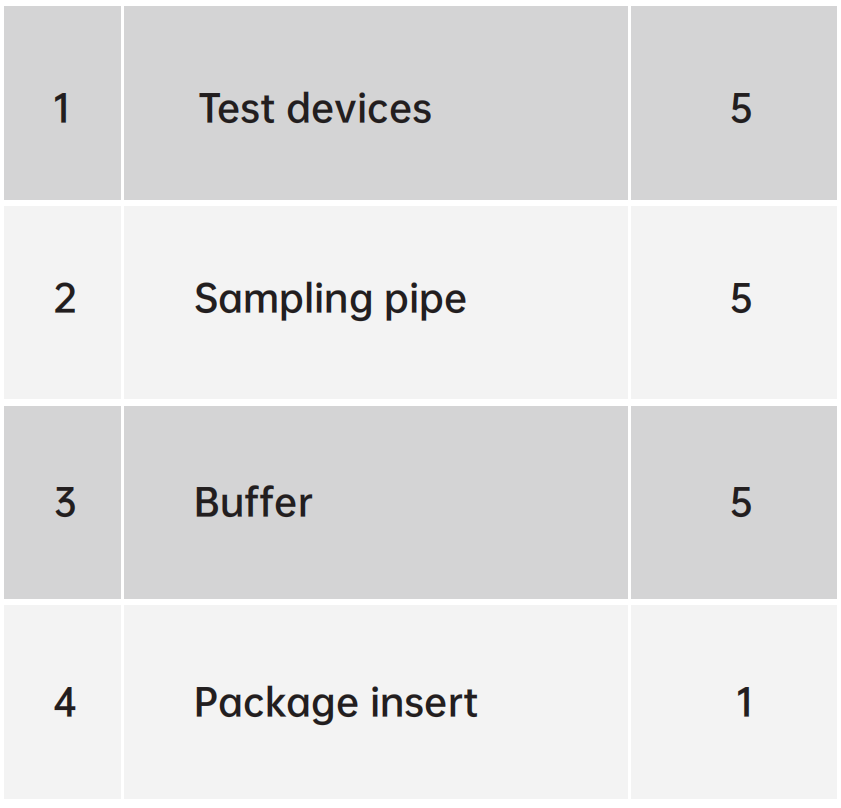Click blank space right of "Test devices" text

pos(530,108)
